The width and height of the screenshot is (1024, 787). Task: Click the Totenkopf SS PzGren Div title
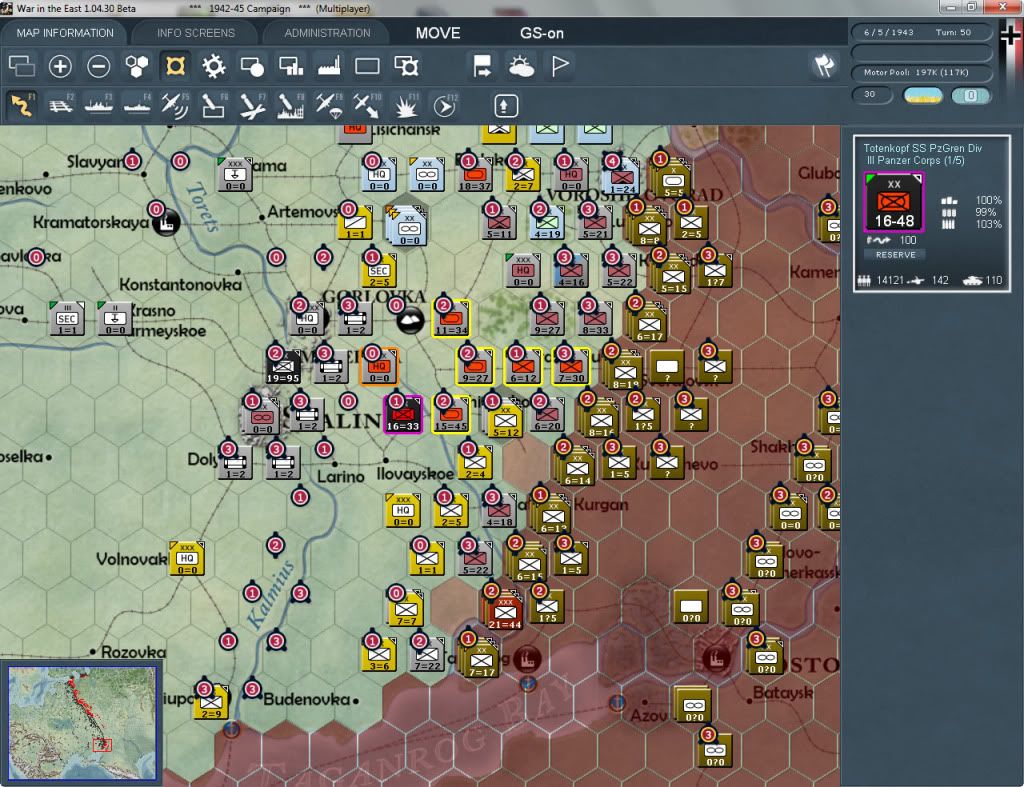tap(922, 148)
